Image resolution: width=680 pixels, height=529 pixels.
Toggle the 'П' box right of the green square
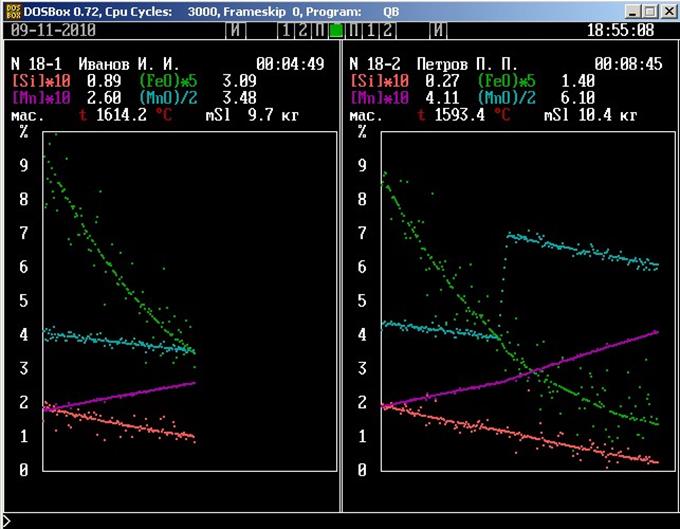tap(352, 30)
